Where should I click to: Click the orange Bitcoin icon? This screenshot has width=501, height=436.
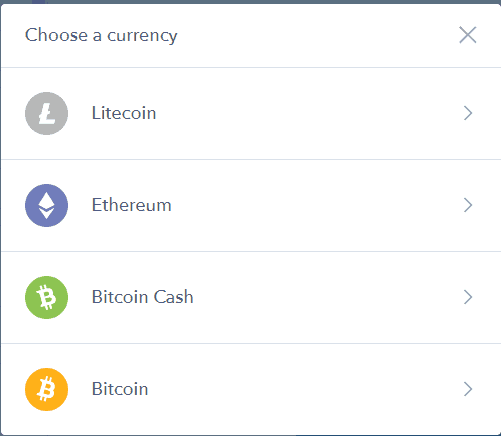pos(46,389)
